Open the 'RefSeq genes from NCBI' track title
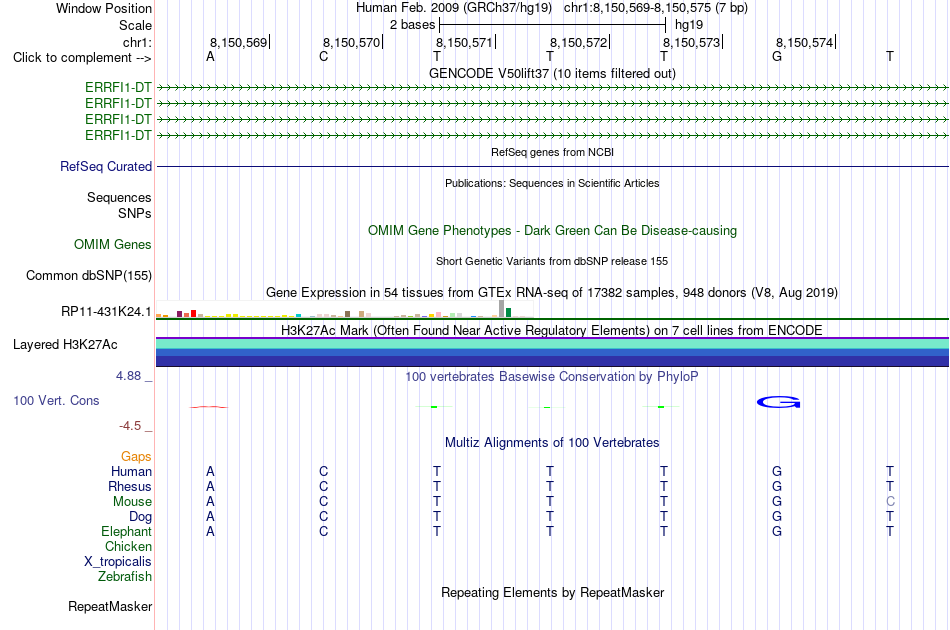 552,152
